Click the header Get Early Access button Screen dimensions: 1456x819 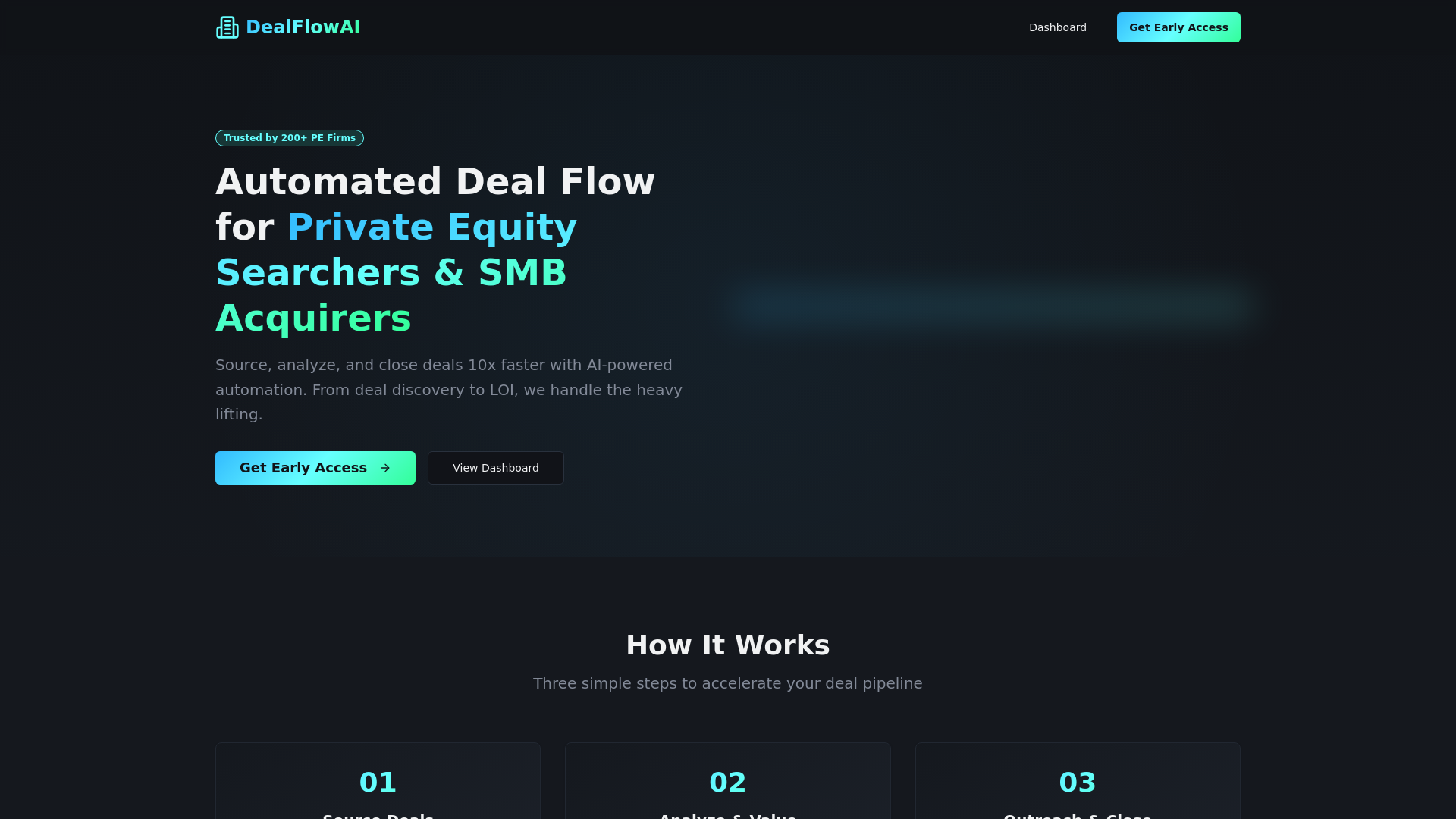click(x=1178, y=27)
